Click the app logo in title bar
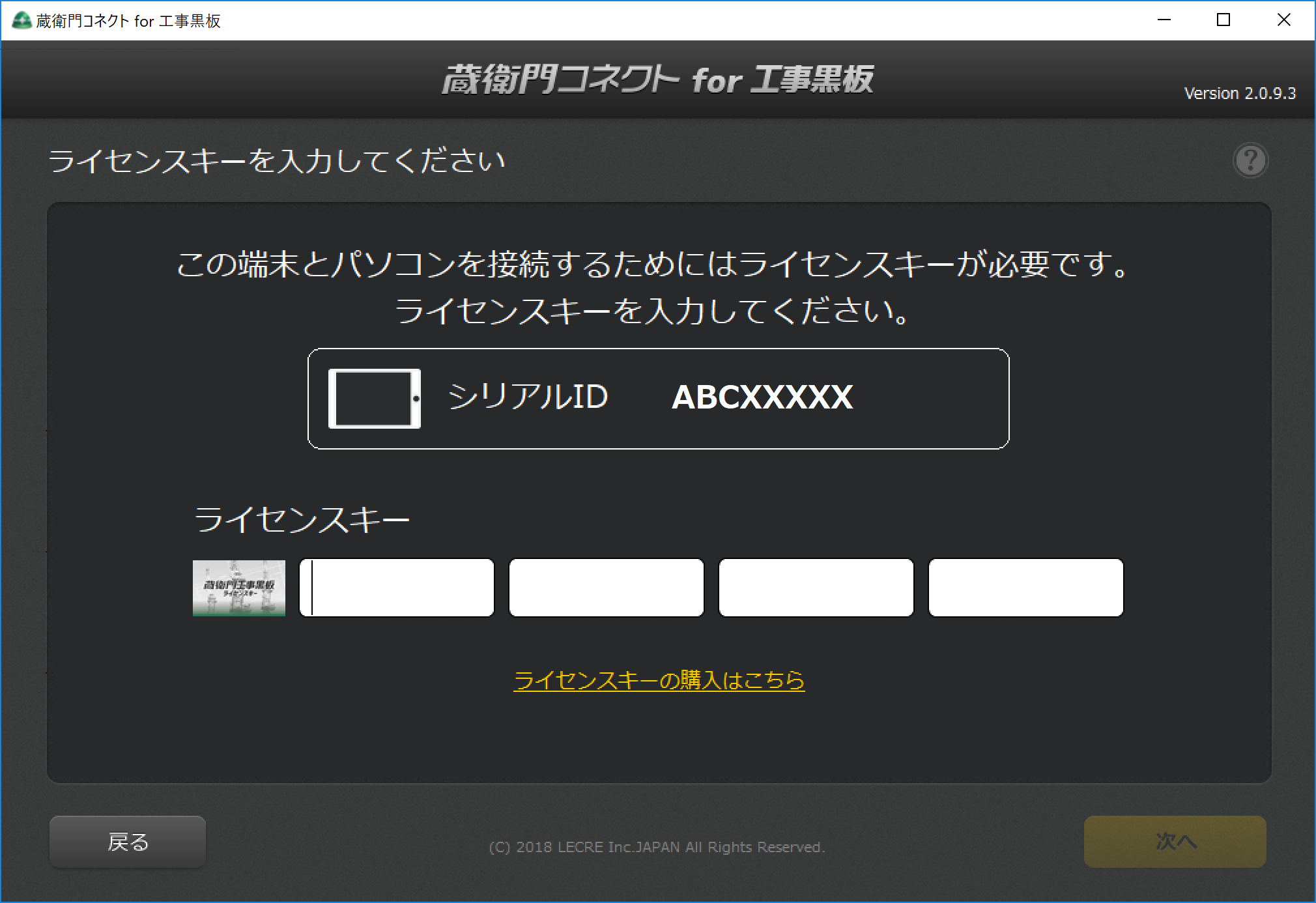 pyautogui.click(x=21, y=21)
